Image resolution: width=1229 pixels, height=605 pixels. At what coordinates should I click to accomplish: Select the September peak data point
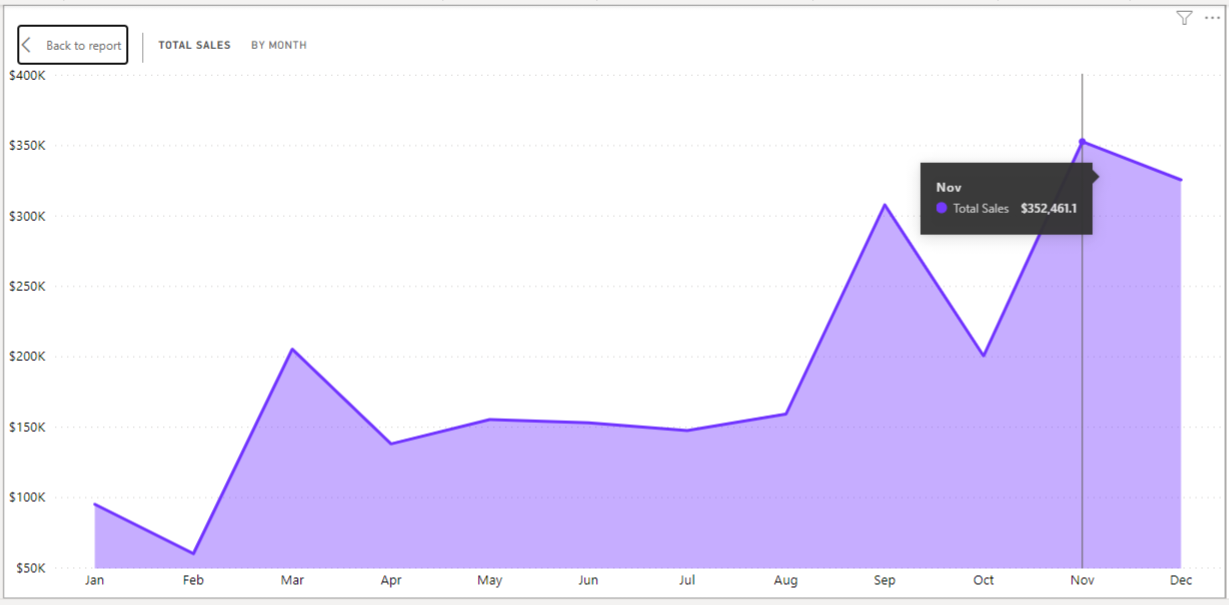pyautogui.click(x=884, y=204)
